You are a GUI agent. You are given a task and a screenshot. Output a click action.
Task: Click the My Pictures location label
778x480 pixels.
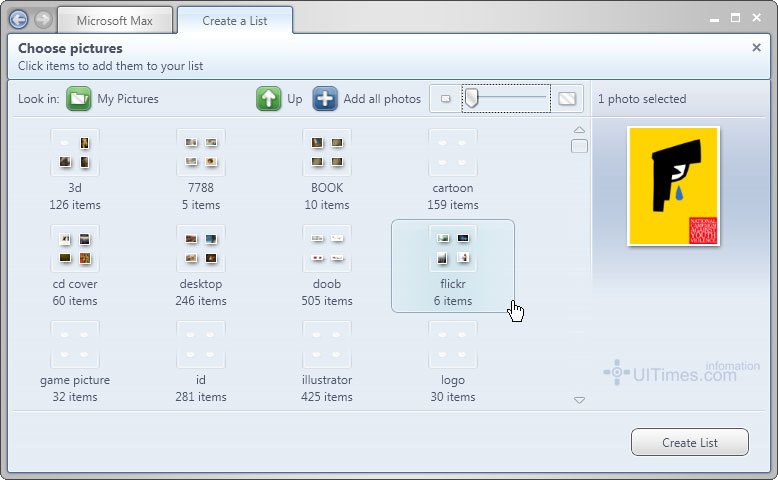(128, 99)
